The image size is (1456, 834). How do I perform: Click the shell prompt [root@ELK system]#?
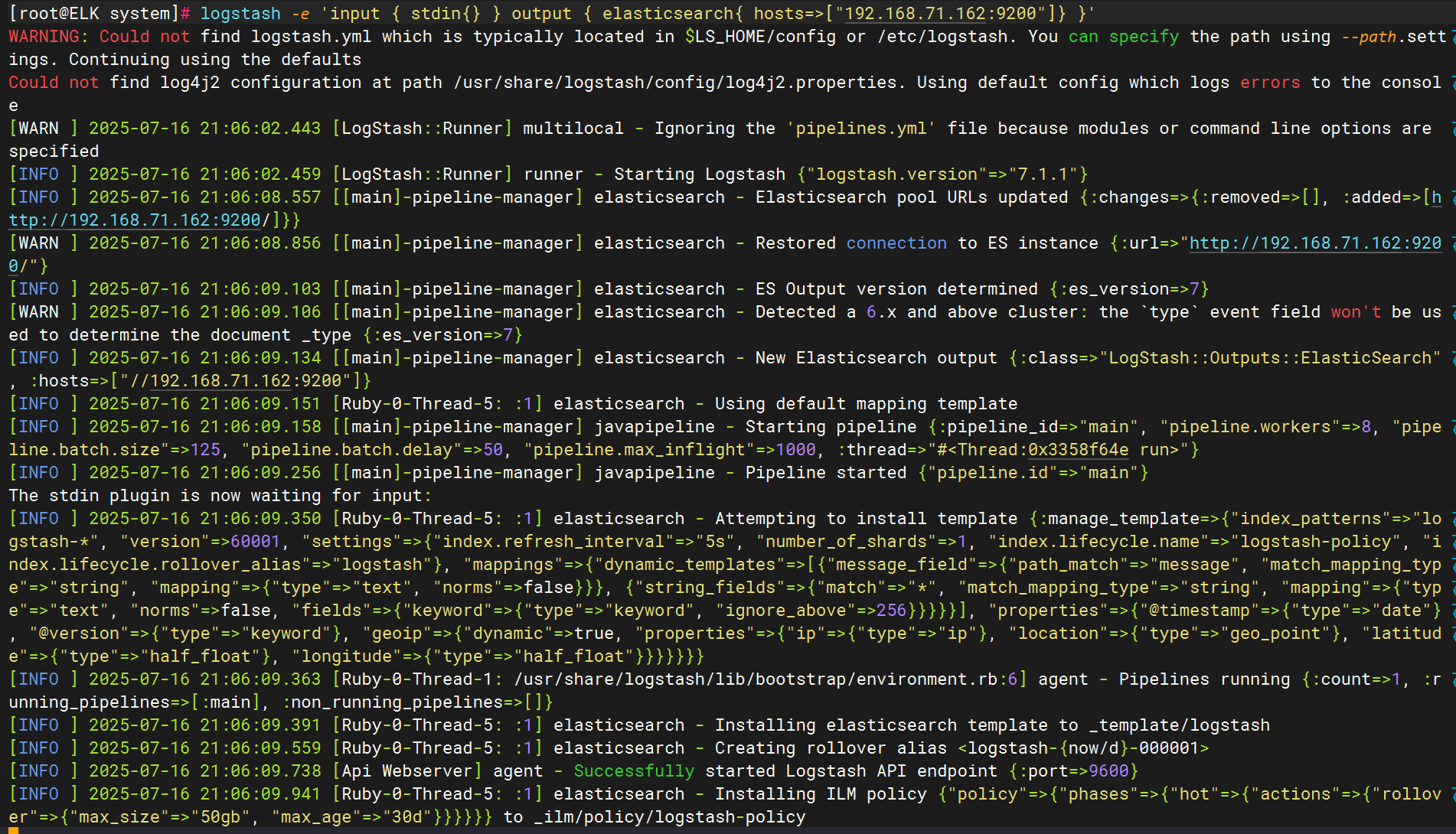100,14
